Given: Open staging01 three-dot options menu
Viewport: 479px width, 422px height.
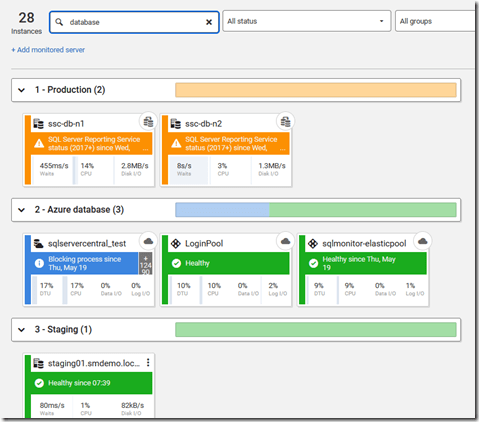Looking at the screenshot, I should (x=148, y=363).
